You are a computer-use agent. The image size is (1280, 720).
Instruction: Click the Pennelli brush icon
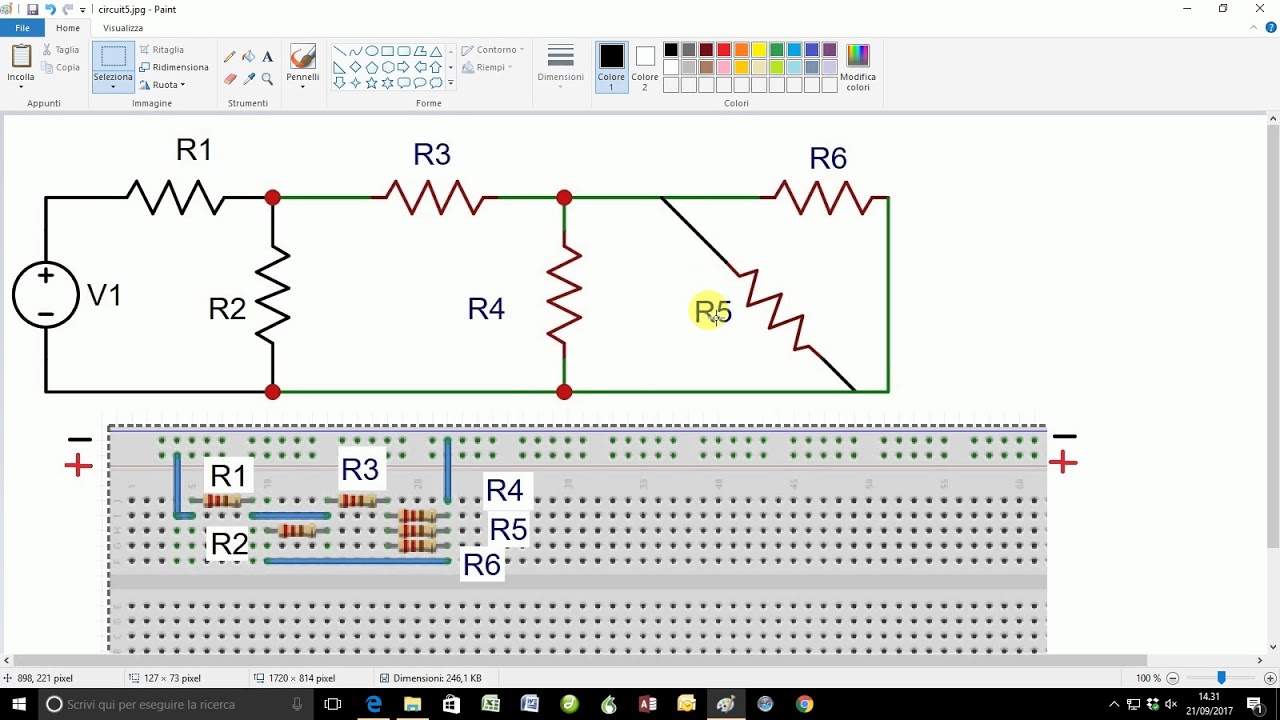click(x=302, y=56)
